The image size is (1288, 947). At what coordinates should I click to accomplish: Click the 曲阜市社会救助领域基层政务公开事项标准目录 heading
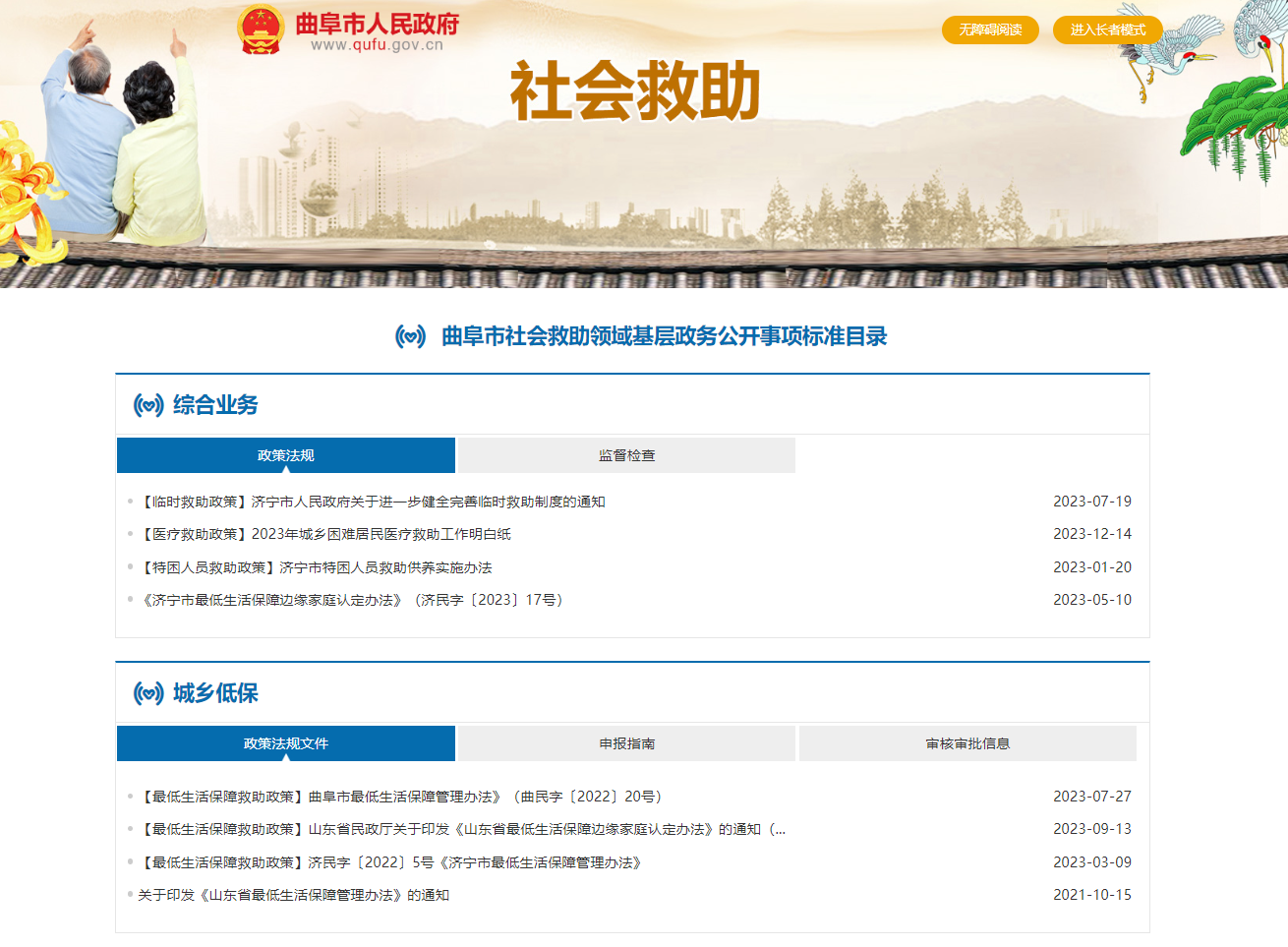664,336
